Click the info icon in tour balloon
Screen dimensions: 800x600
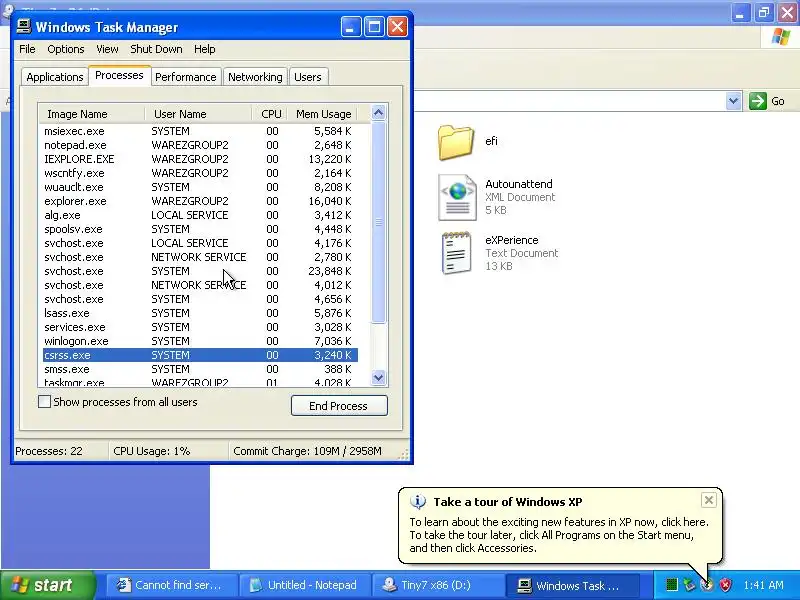click(417, 502)
